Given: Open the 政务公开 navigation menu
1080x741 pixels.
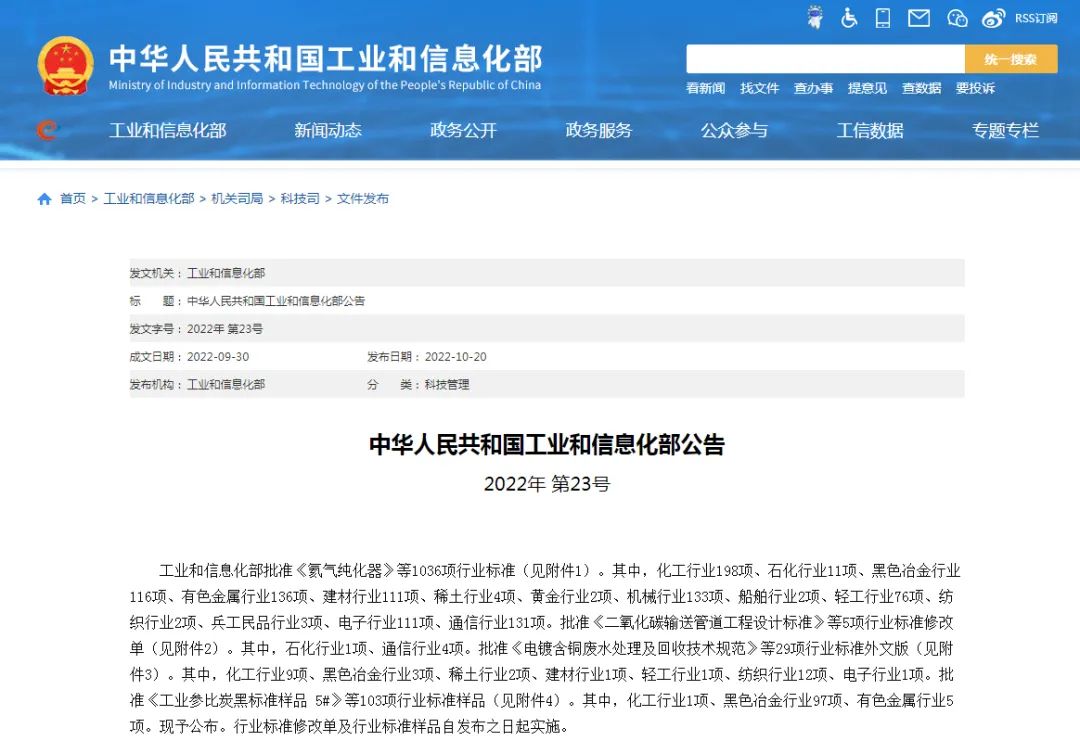Looking at the screenshot, I should click(x=464, y=130).
